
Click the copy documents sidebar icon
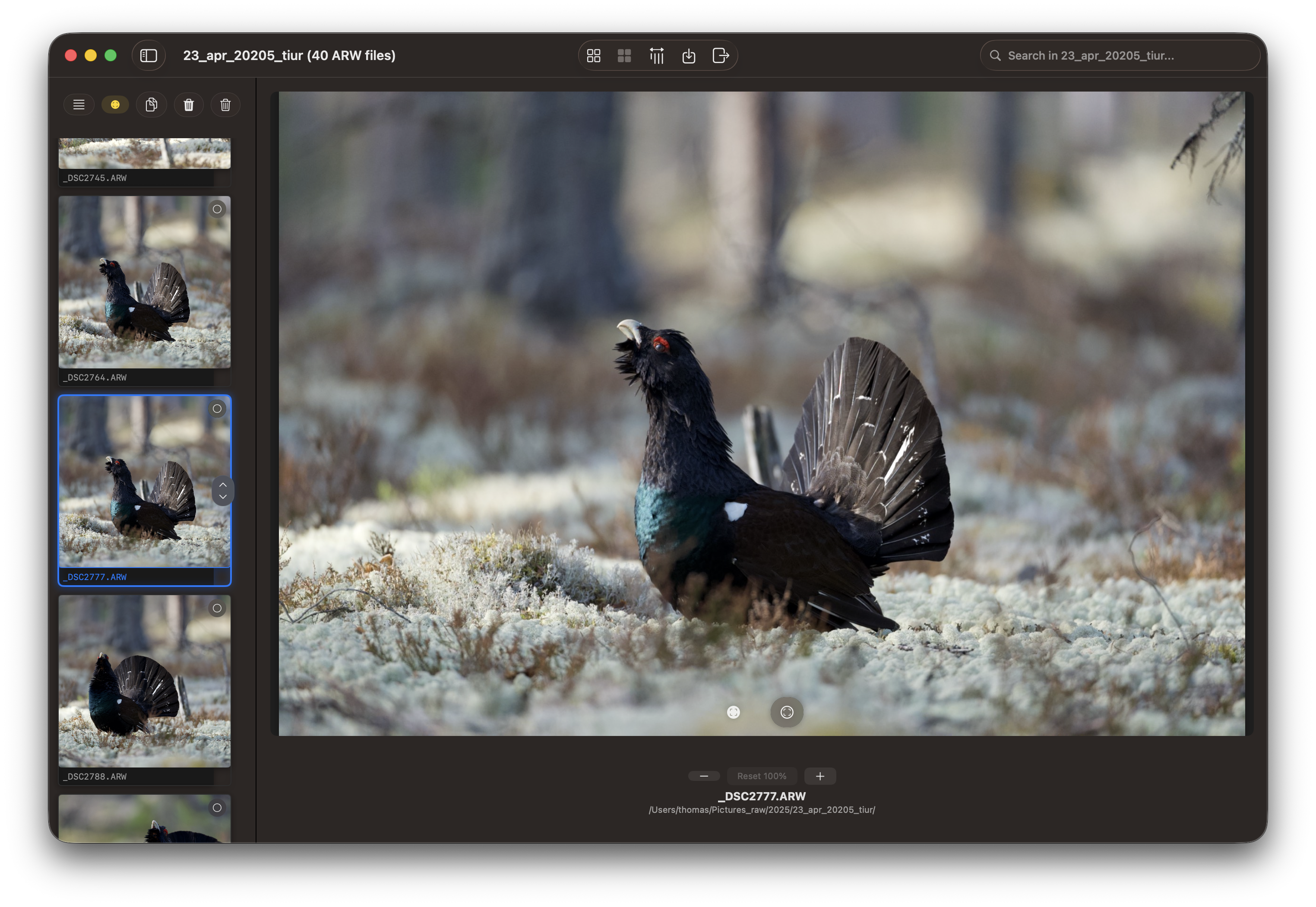[x=151, y=105]
